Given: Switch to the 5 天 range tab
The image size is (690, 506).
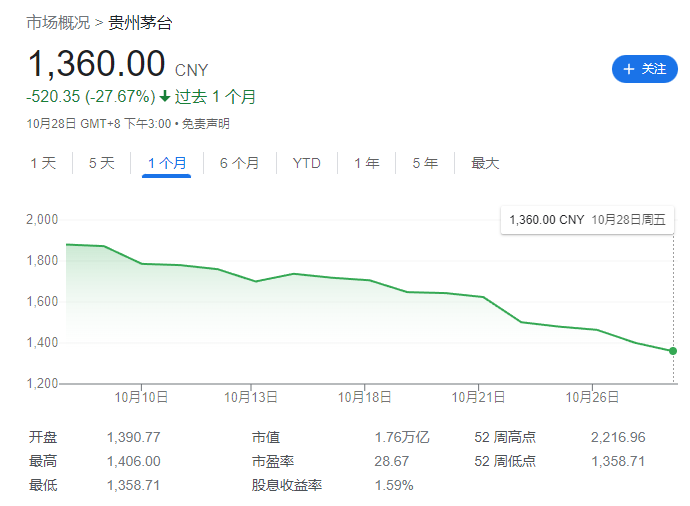Looking at the screenshot, I should point(102,163).
